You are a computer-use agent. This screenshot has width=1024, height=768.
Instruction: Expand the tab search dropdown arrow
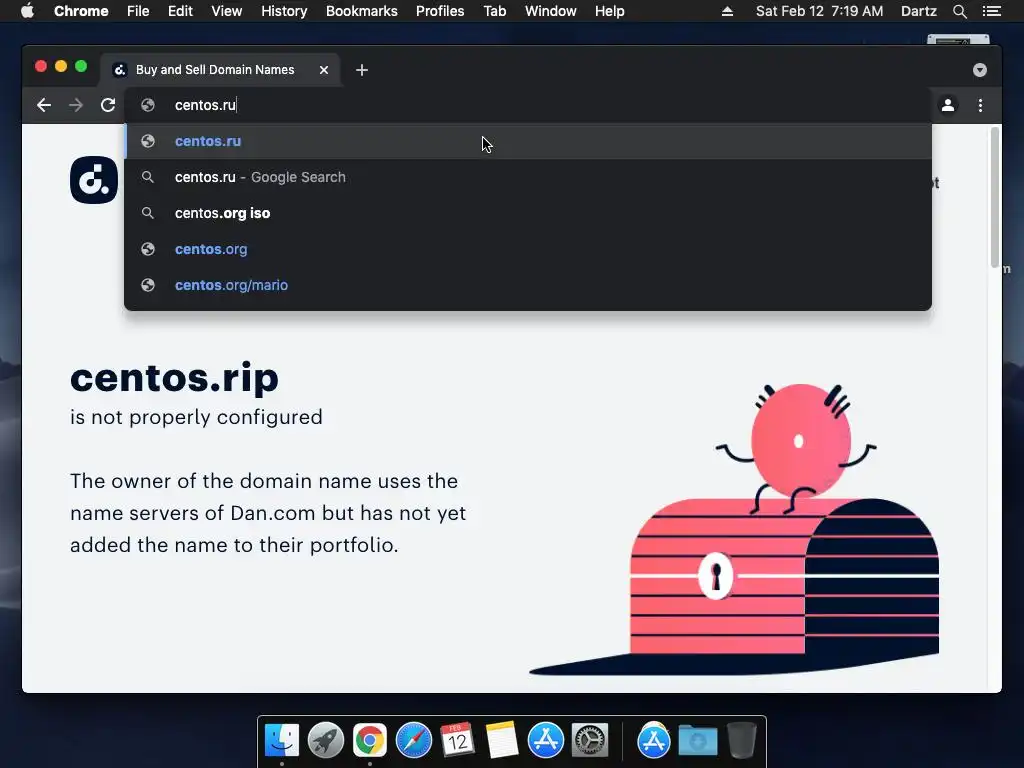coord(980,70)
